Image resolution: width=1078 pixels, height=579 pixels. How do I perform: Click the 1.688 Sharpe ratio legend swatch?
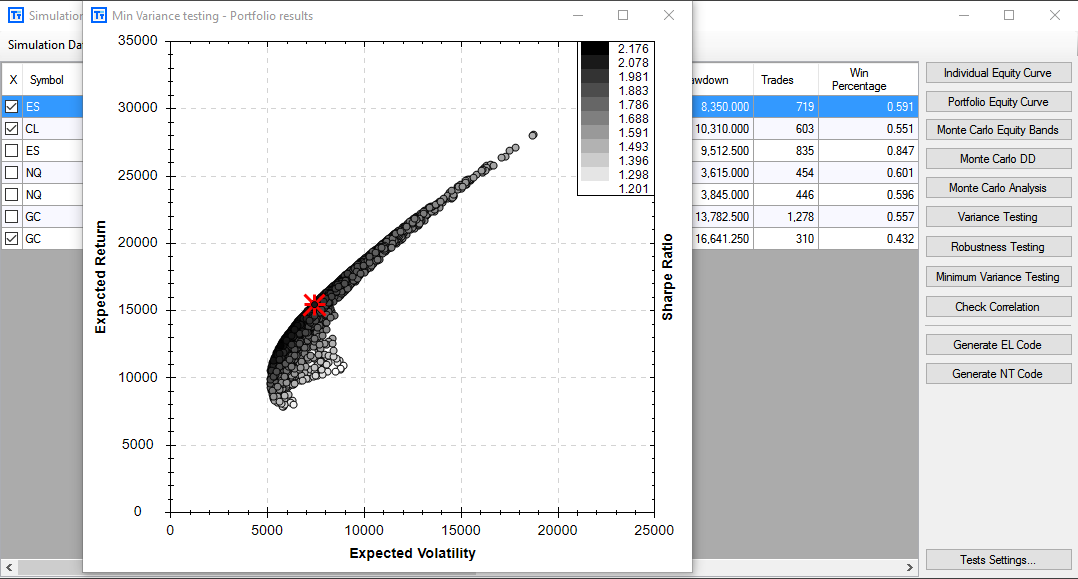point(595,118)
